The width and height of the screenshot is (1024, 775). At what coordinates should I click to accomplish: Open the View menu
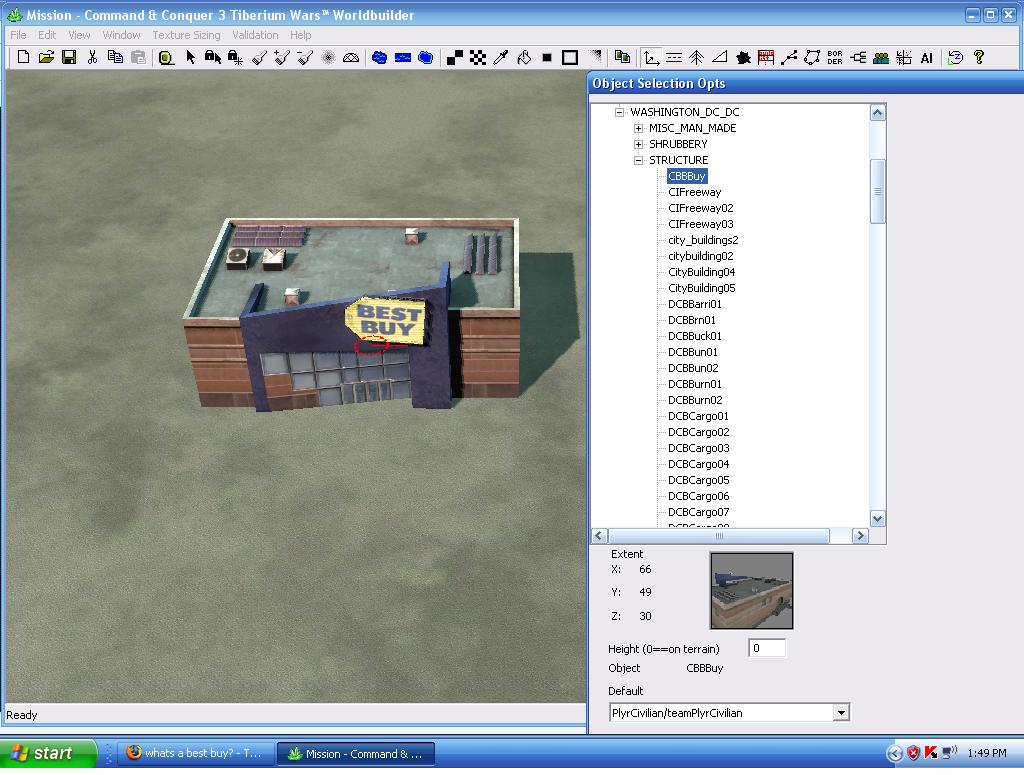tap(79, 35)
